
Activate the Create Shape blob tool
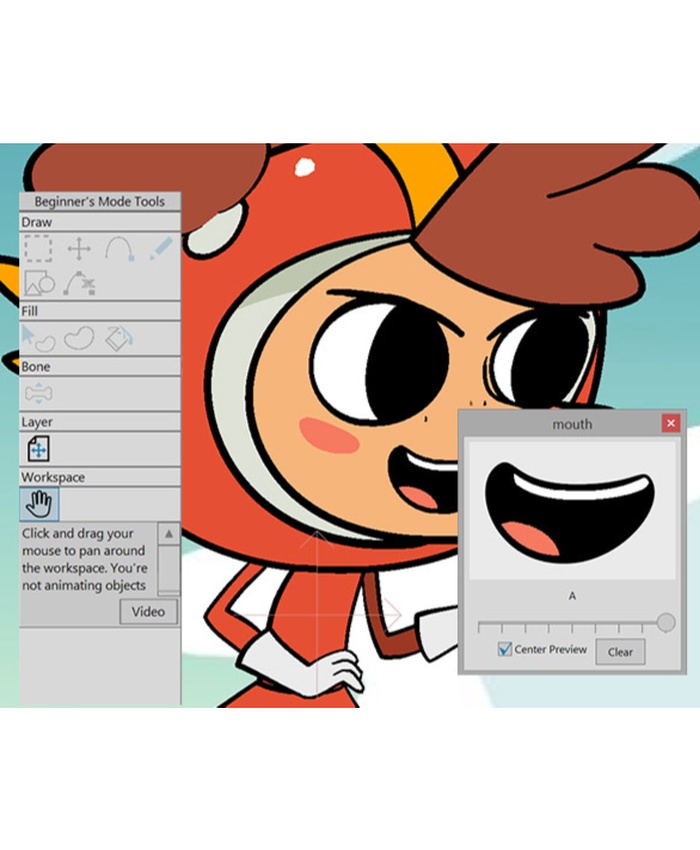(x=79, y=338)
